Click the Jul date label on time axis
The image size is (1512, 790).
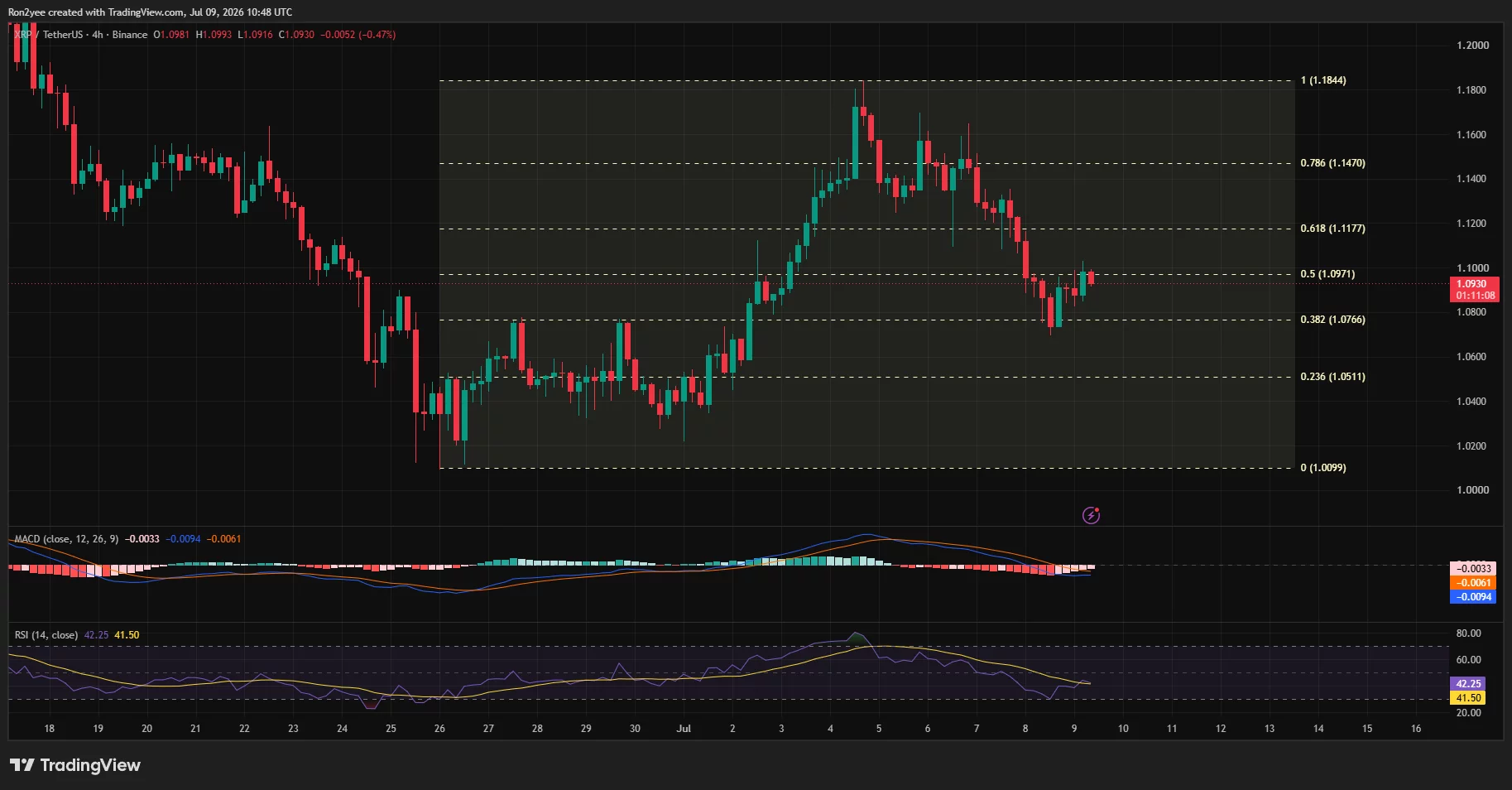(684, 729)
